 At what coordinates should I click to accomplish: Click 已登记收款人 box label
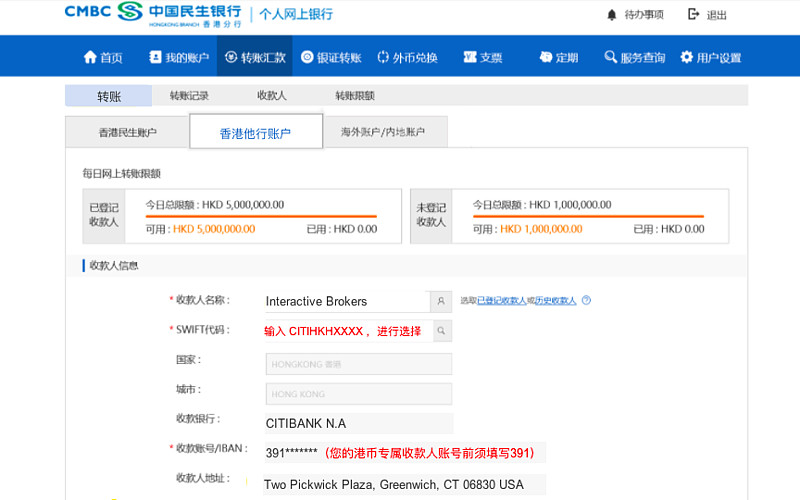[x=104, y=215]
